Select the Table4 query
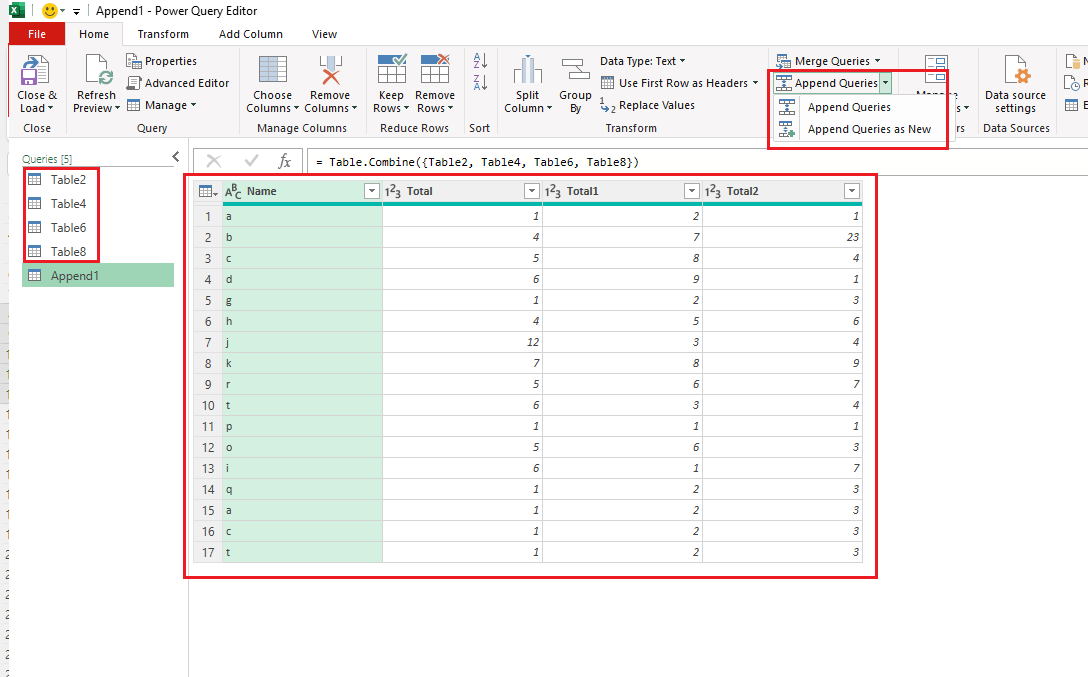 [x=68, y=204]
